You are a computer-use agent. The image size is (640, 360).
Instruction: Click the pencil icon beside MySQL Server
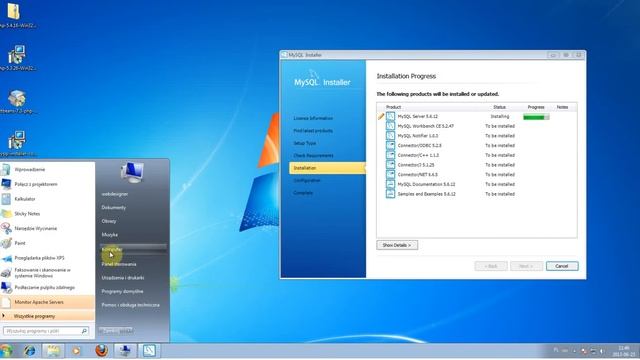(x=381, y=116)
